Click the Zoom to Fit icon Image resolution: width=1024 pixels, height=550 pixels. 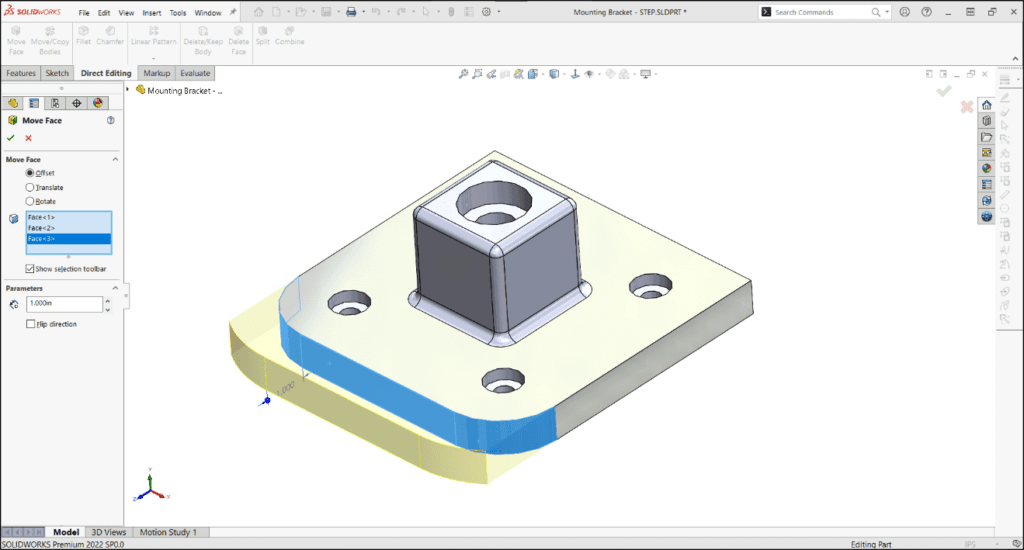463,74
